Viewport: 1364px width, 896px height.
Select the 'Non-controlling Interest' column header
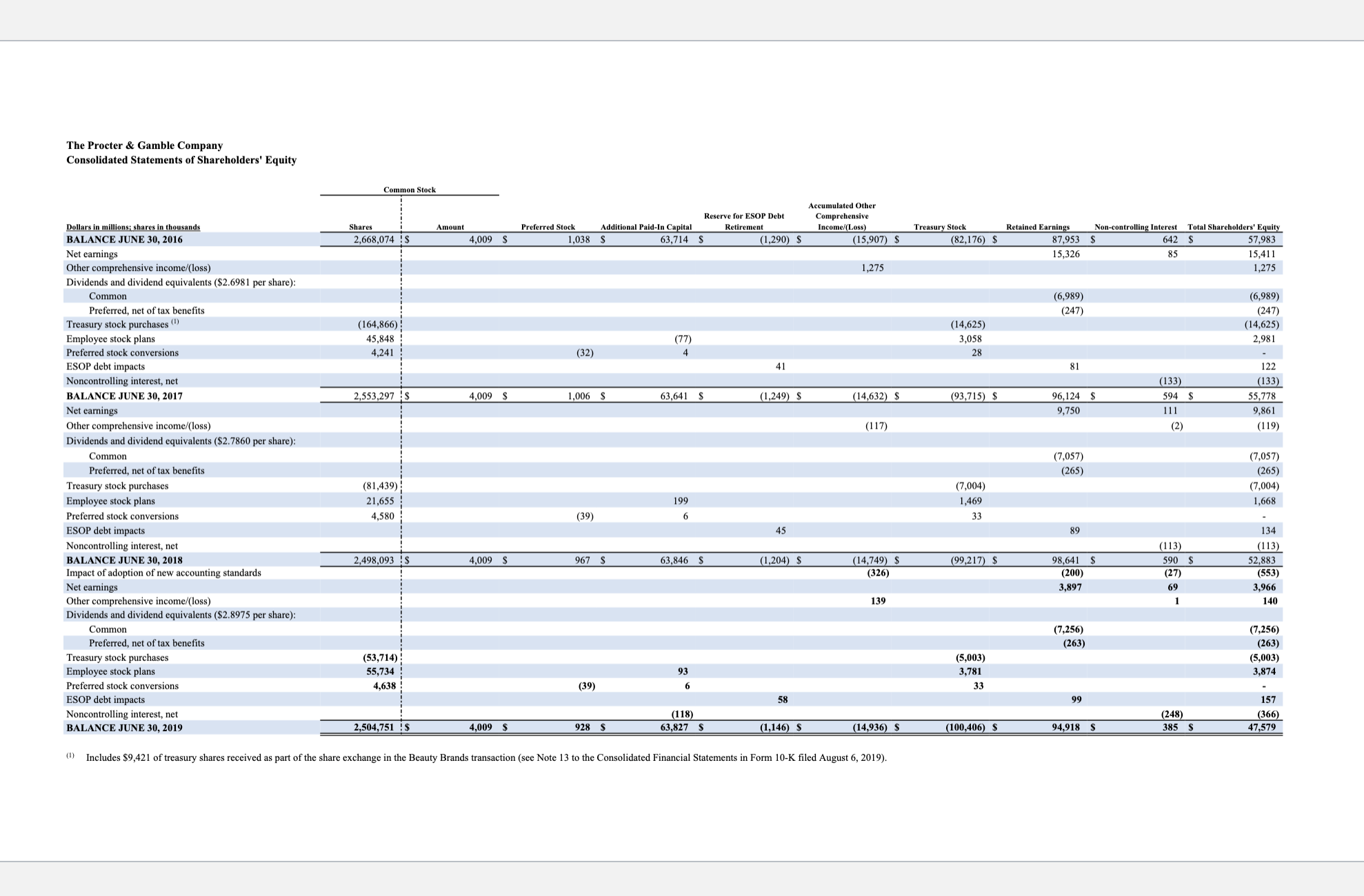1135,227
